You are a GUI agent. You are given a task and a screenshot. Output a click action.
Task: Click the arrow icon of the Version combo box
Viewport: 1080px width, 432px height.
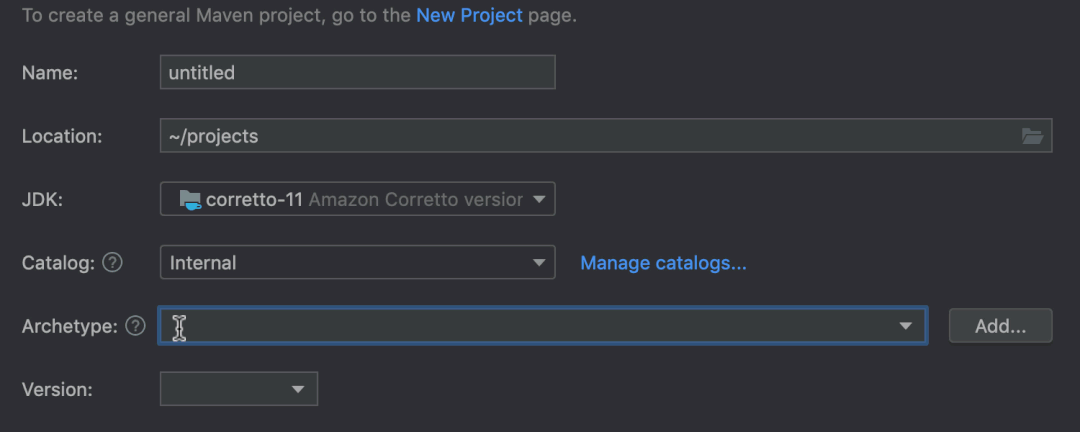coord(298,389)
